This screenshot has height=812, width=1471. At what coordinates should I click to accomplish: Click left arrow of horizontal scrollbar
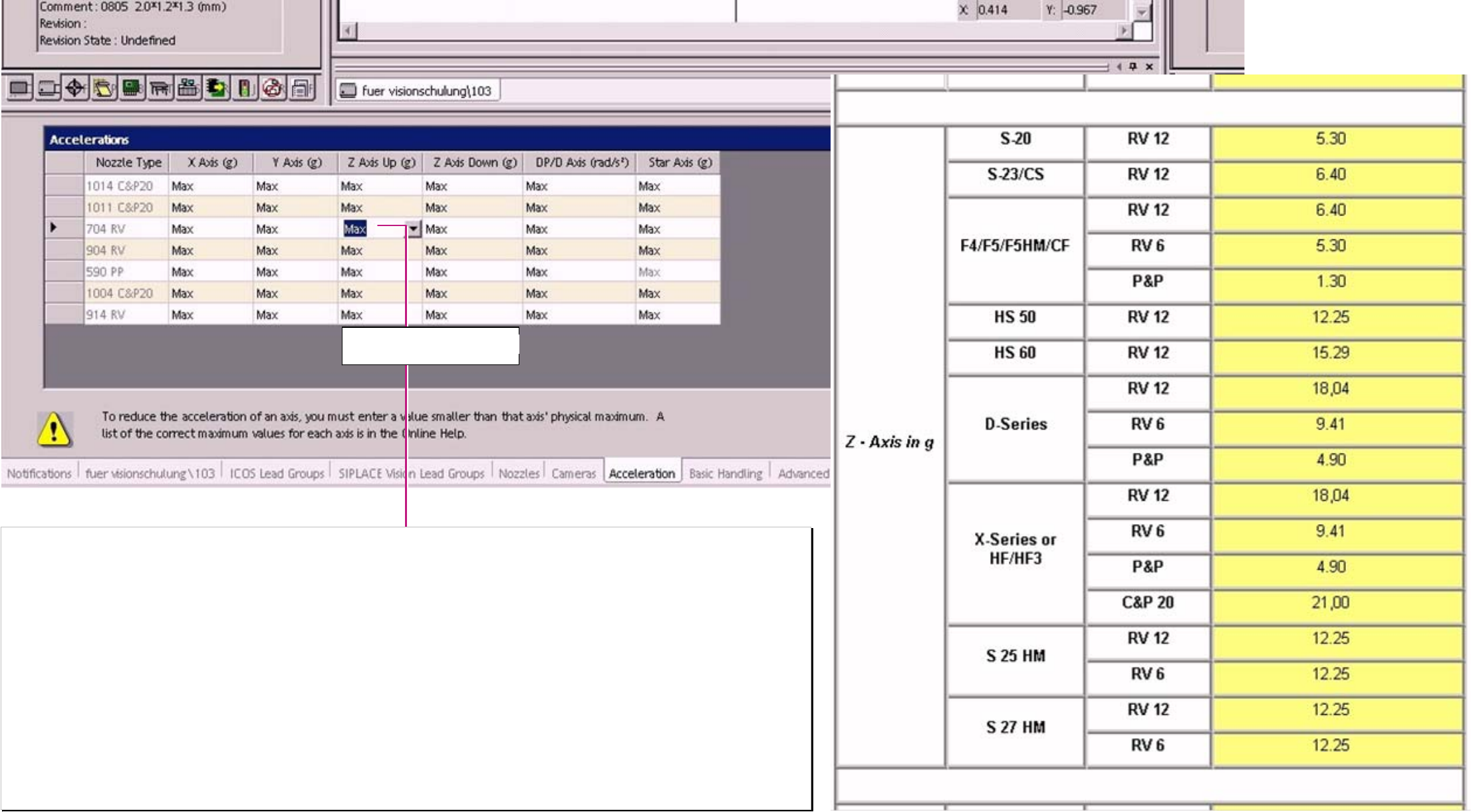pos(348,31)
